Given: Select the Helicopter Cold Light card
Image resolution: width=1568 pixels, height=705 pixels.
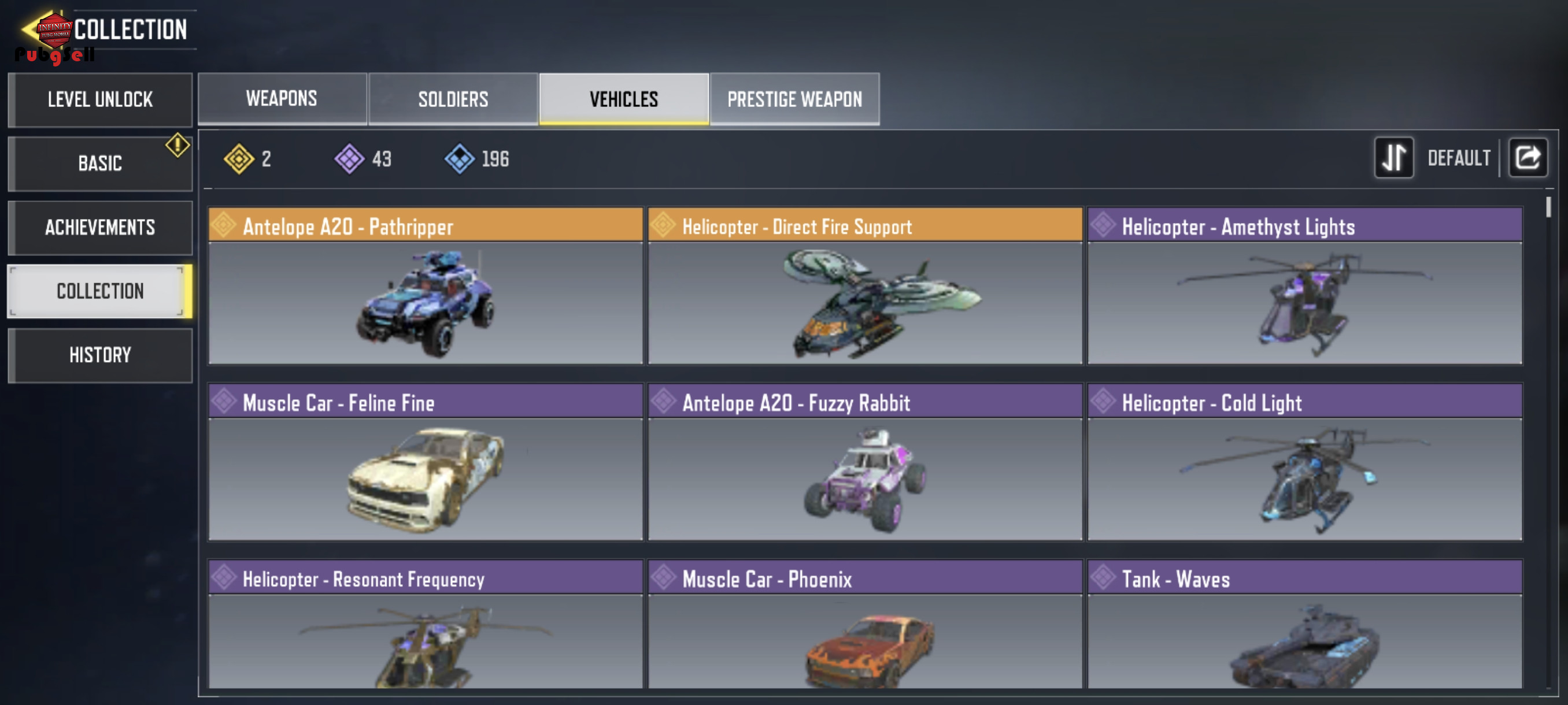Looking at the screenshot, I should point(1304,462).
